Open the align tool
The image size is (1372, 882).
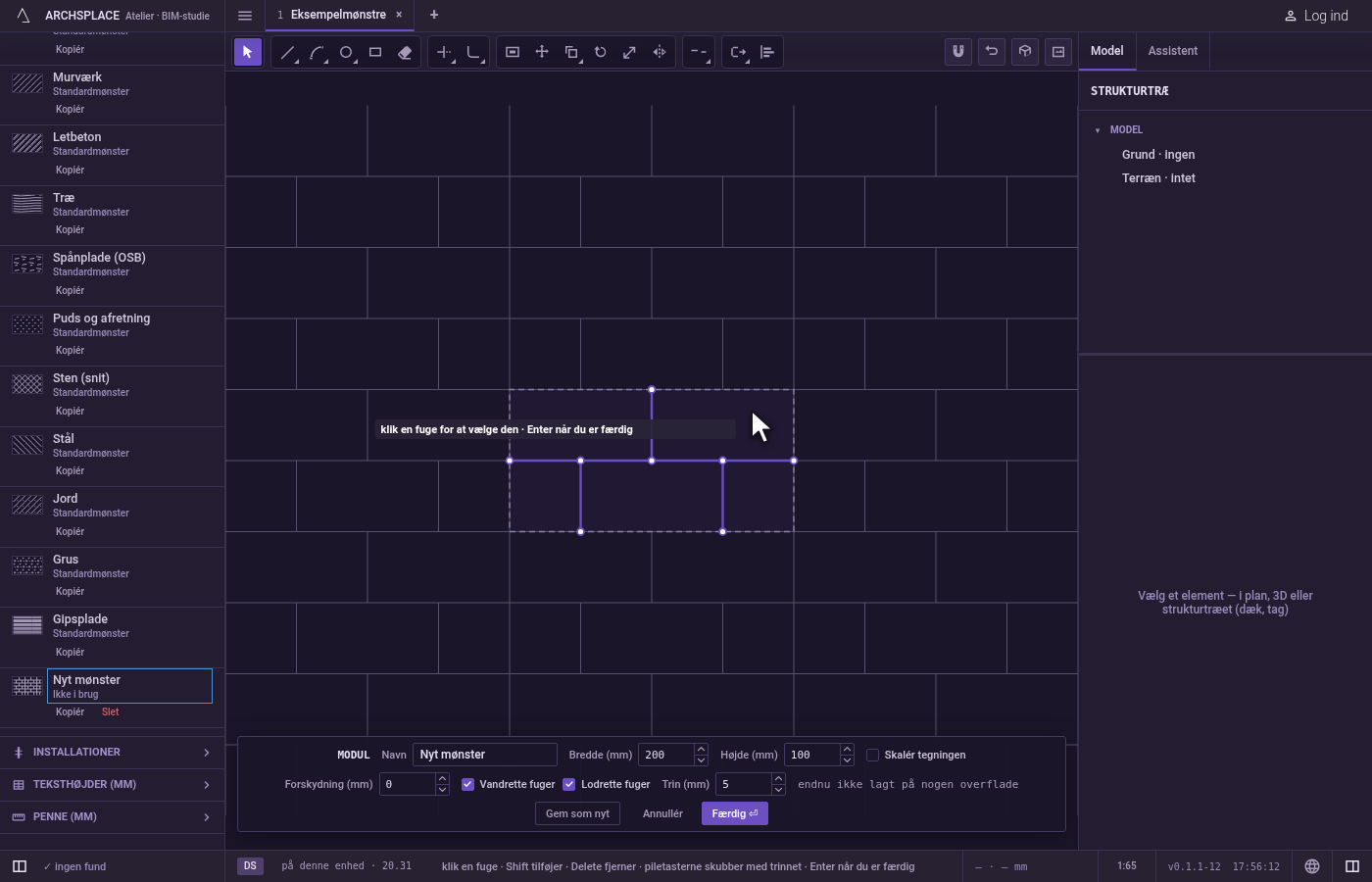pyautogui.click(x=767, y=52)
